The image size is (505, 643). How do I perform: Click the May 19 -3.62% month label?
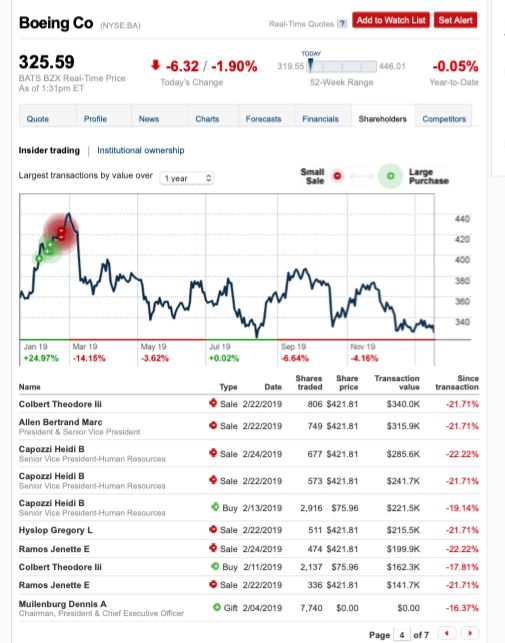pos(154,353)
